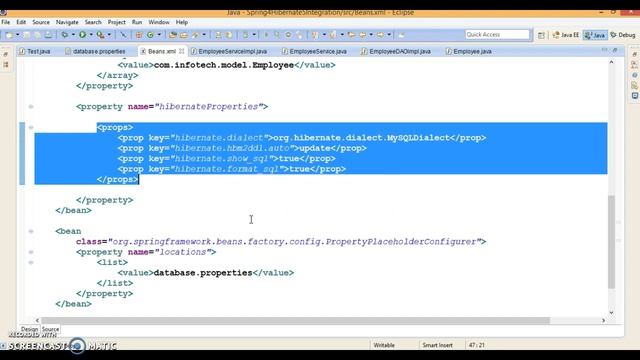The image size is (640, 360).
Task: Collapse the locations property fold marker
Action: coord(31,252)
